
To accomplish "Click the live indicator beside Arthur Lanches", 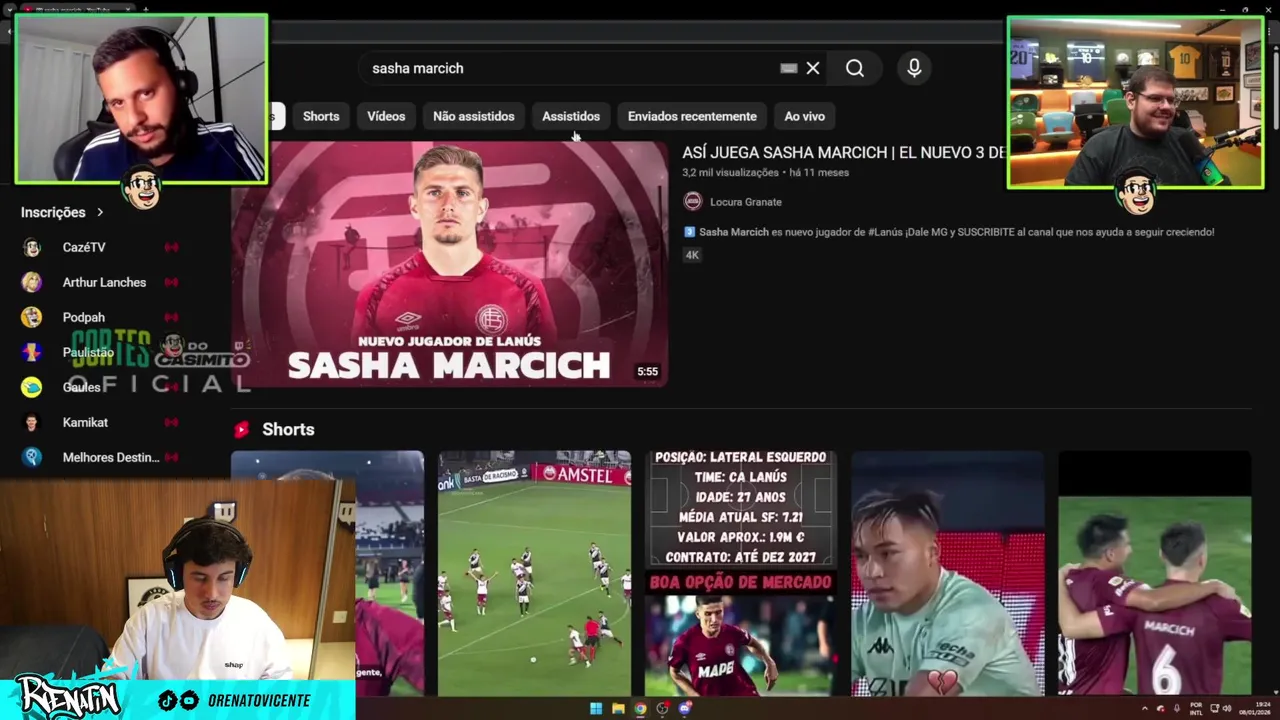I will click(x=171, y=282).
